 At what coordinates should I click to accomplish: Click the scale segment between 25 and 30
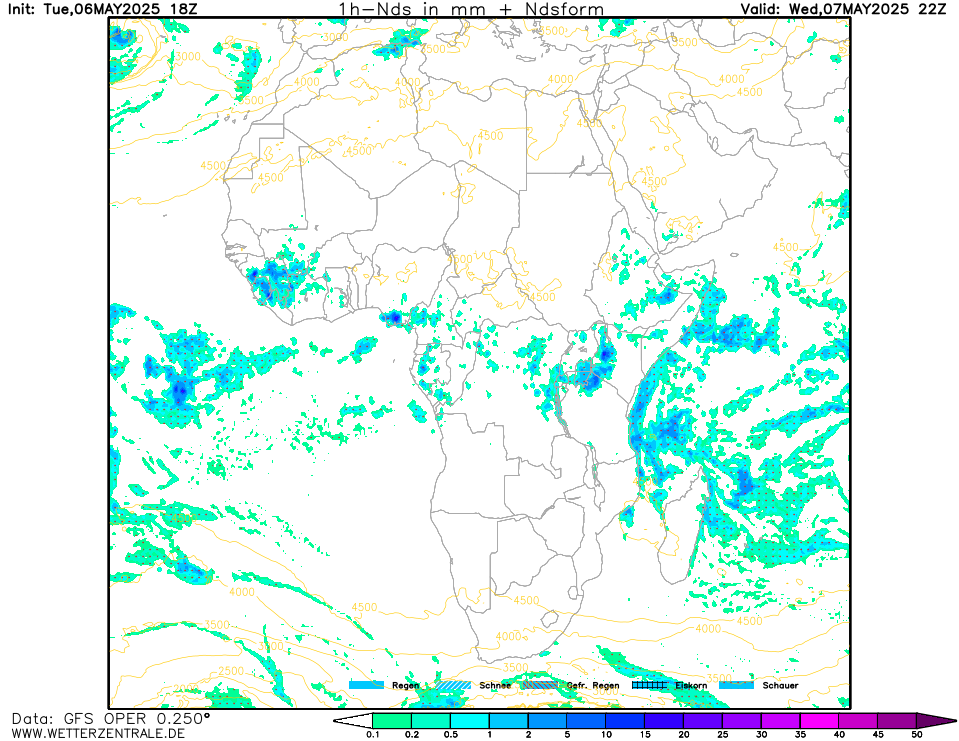tap(742, 721)
